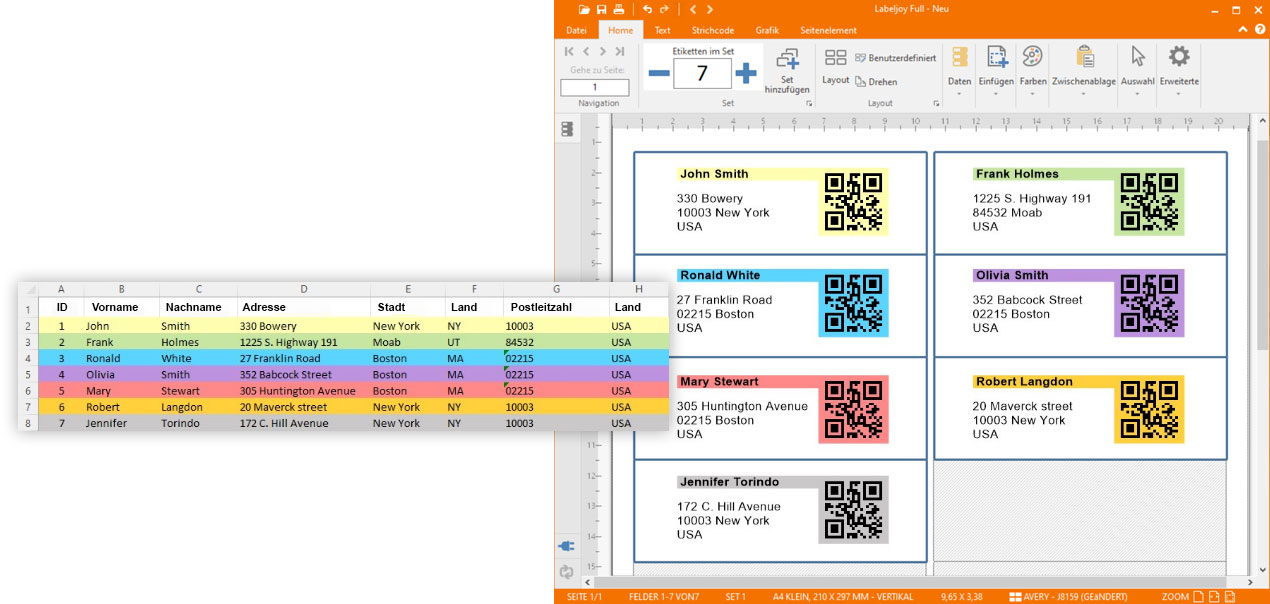Select the QR code on Ronald White label
Image resolution: width=1270 pixels, height=604 pixels.
point(853,303)
